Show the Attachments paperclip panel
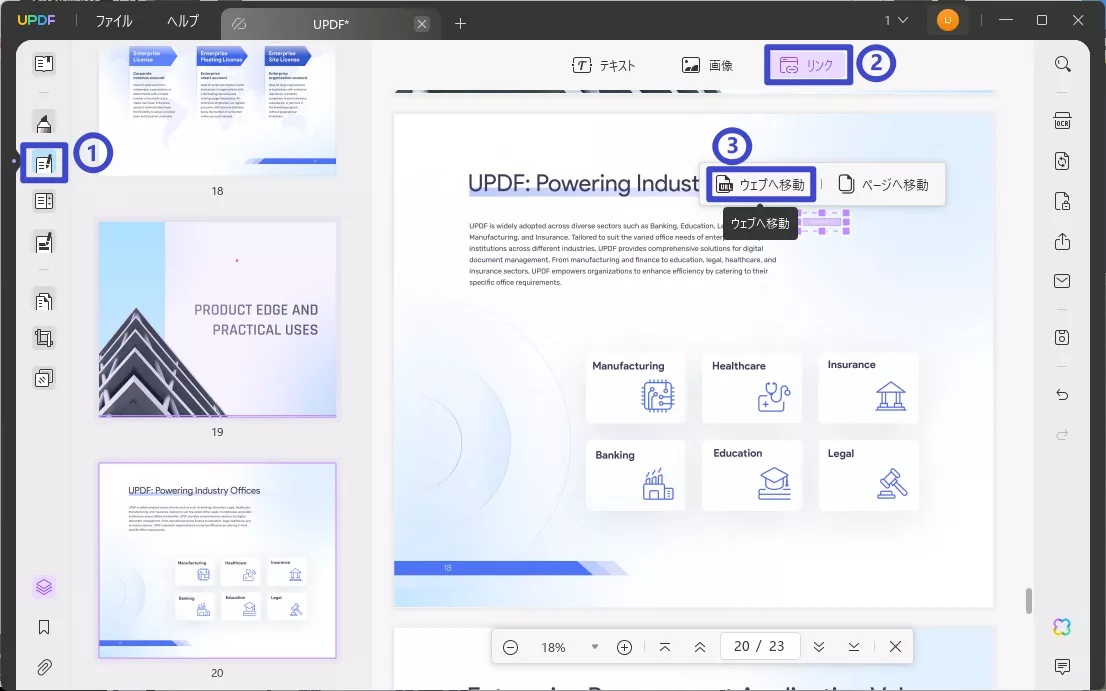Image resolution: width=1106 pixels, height=691 pixels. 44,666
